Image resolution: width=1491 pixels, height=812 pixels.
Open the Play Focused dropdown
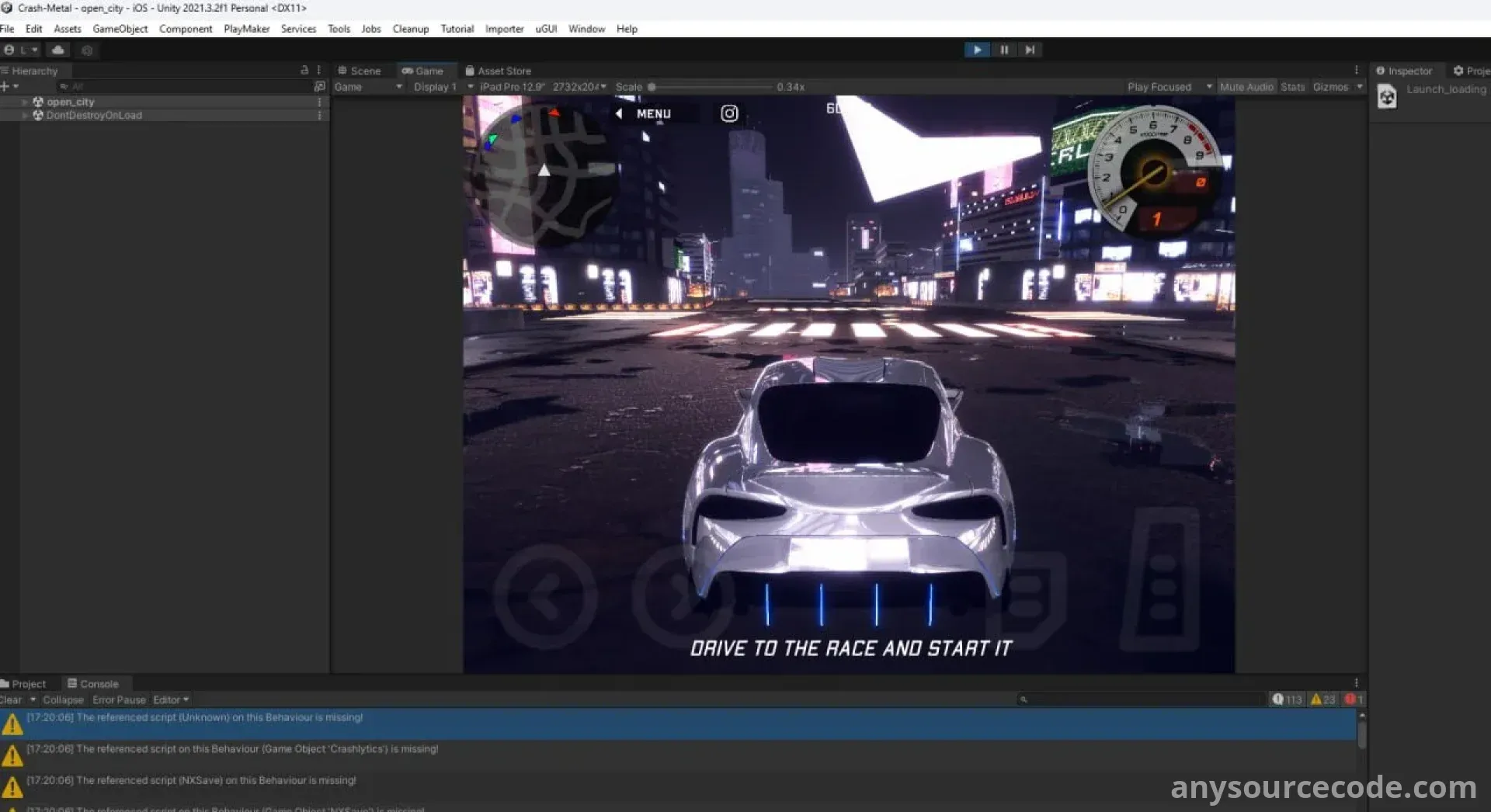1170,87
